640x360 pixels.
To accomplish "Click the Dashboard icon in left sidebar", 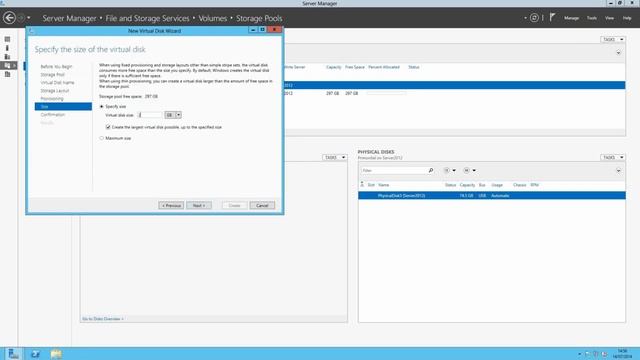I will click(x=7, y=39).
